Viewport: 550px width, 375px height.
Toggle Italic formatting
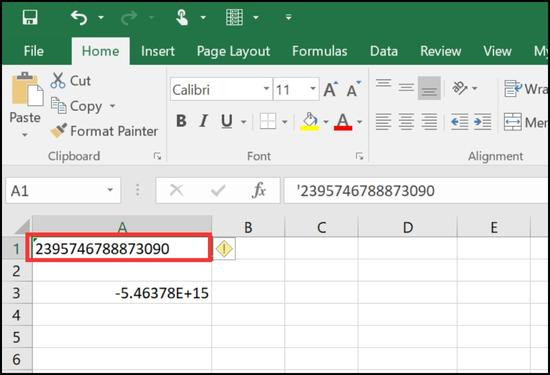pyautogui.click(x=203, y=121)
